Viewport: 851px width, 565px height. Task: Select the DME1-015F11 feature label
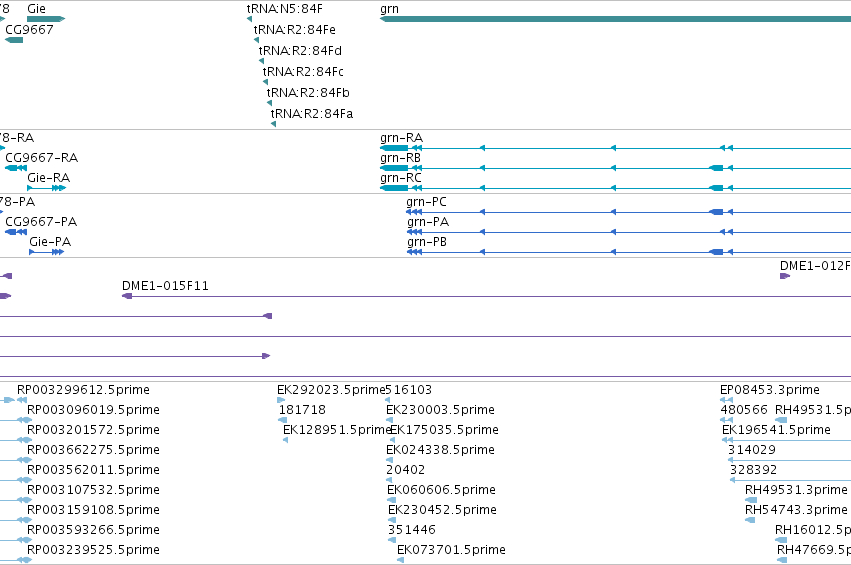pyautogui.click(x=165, y=286)
